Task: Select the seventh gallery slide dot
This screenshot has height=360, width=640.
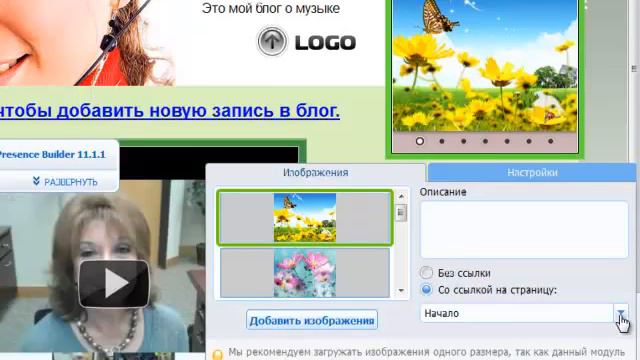Action: click(551, 141)
